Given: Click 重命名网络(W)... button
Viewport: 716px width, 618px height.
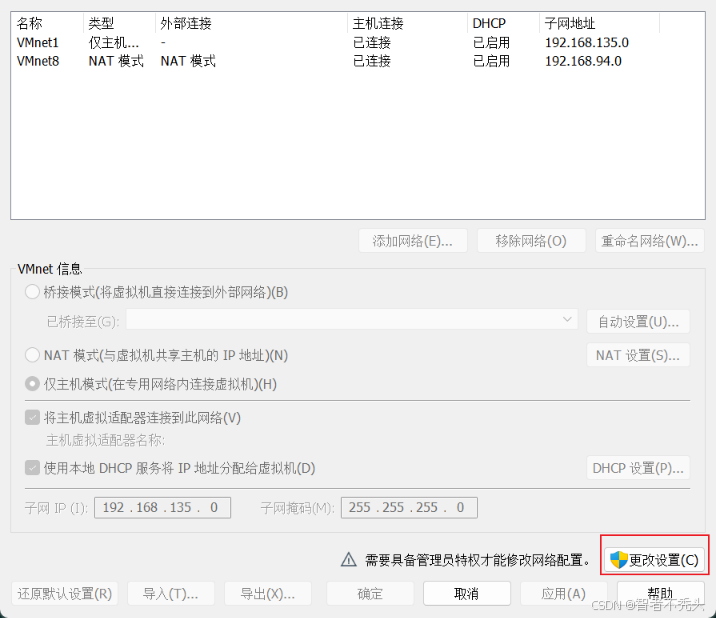Looking at the screenshot, I should pyautogui.click(x=650, y=241).
